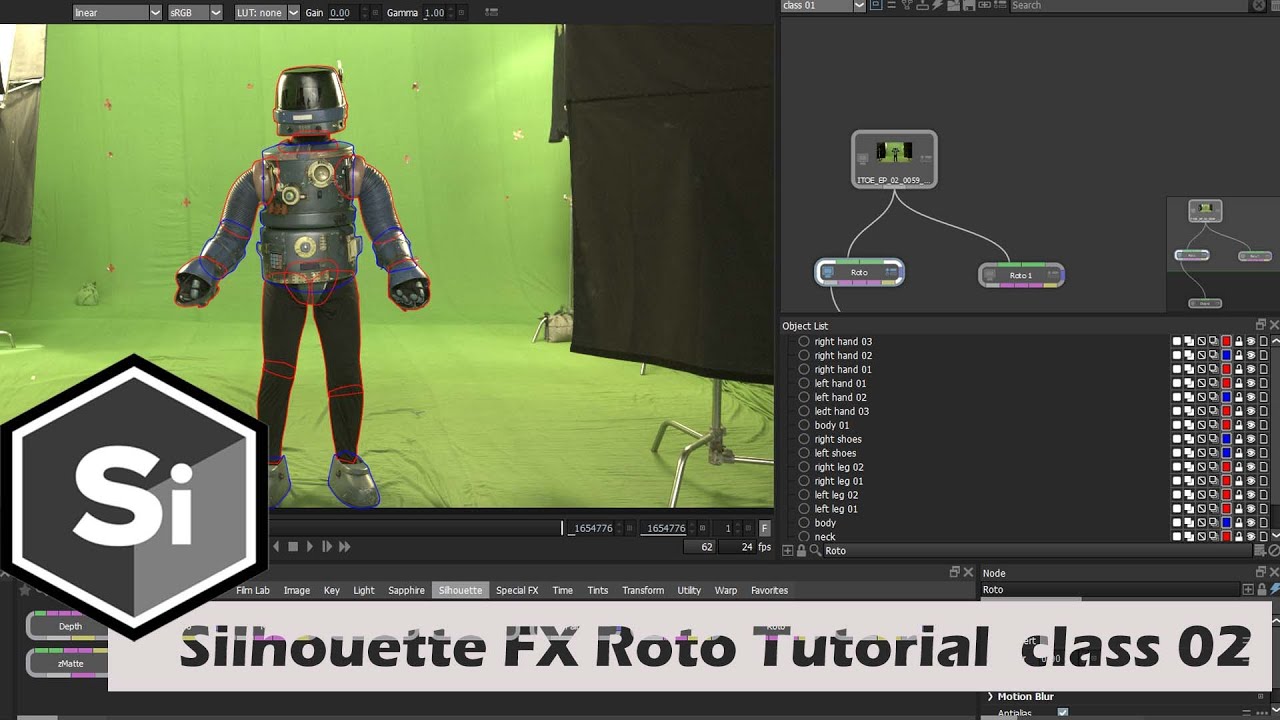Click the fast forward button

345,546
